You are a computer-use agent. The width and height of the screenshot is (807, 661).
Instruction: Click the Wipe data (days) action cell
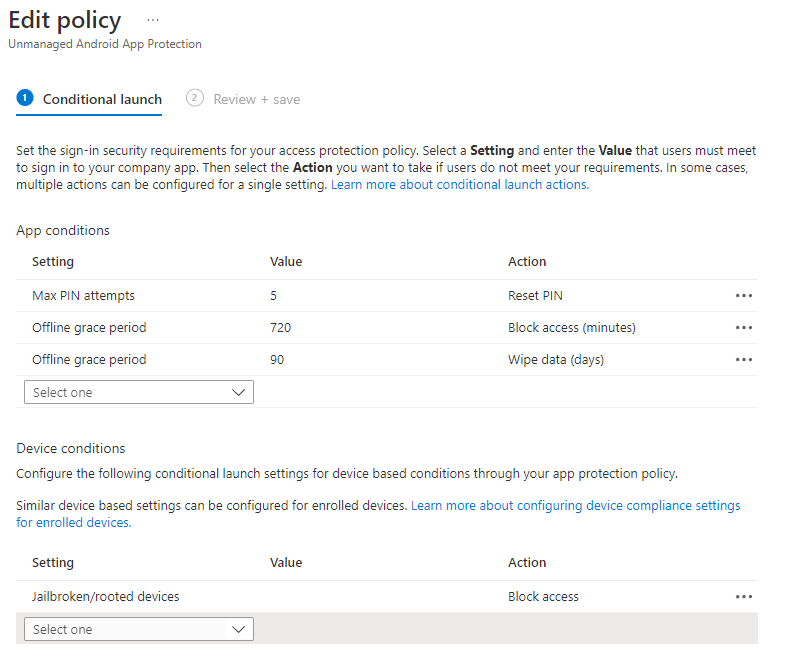tap(555, 360)
